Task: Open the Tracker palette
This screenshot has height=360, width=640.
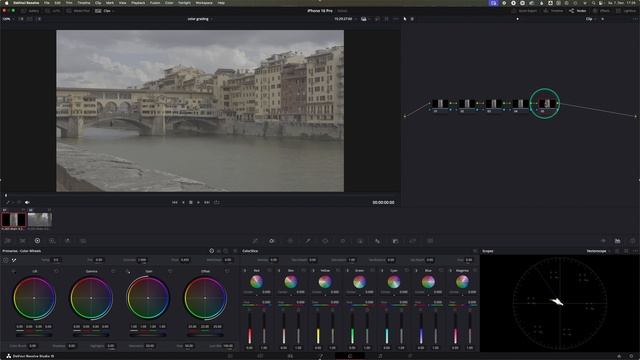Action: [x=342, y=241]
